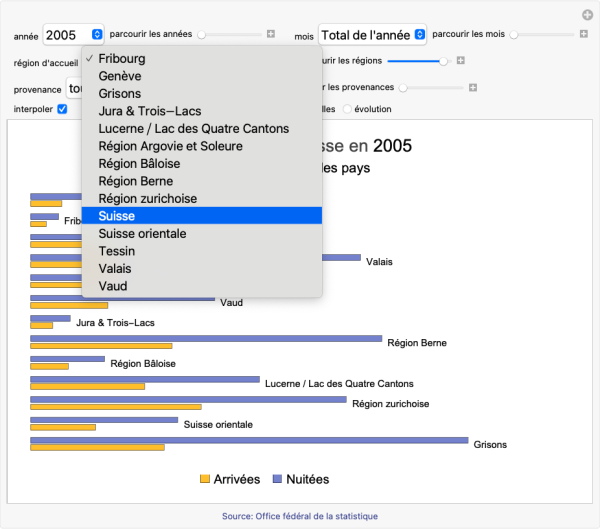The image size is (600, 529).
Task: Expand the regions slider plus icon
Action: click(460, 61)
